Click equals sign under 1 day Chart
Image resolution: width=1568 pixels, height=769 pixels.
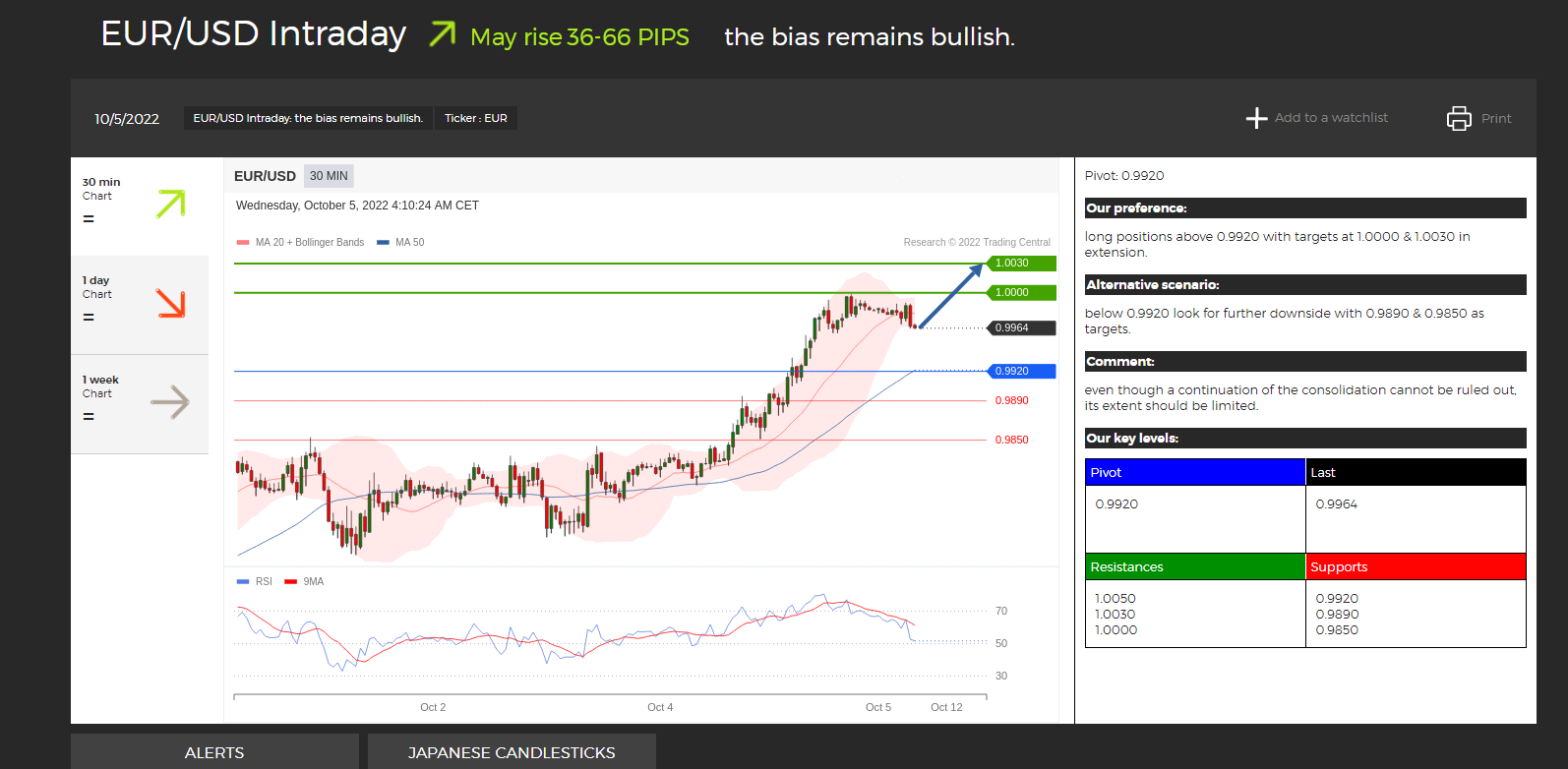89,317
